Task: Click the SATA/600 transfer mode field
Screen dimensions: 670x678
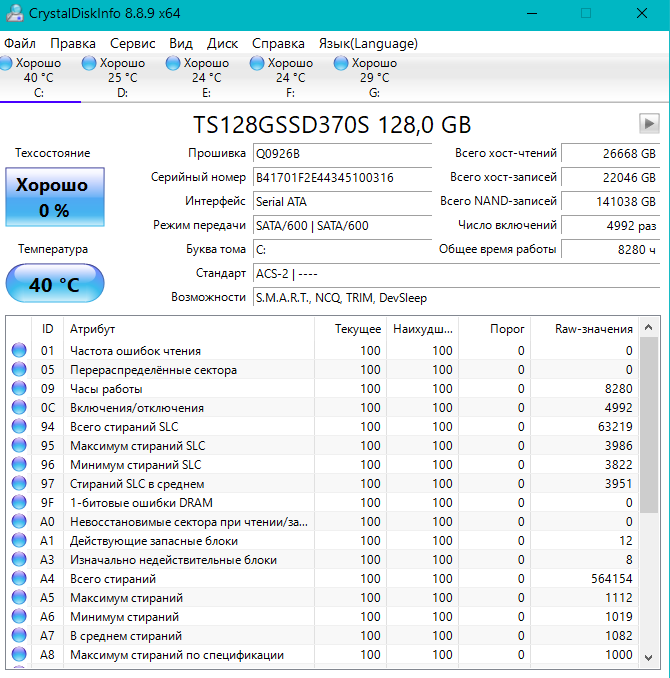Action: click(342, 226)
